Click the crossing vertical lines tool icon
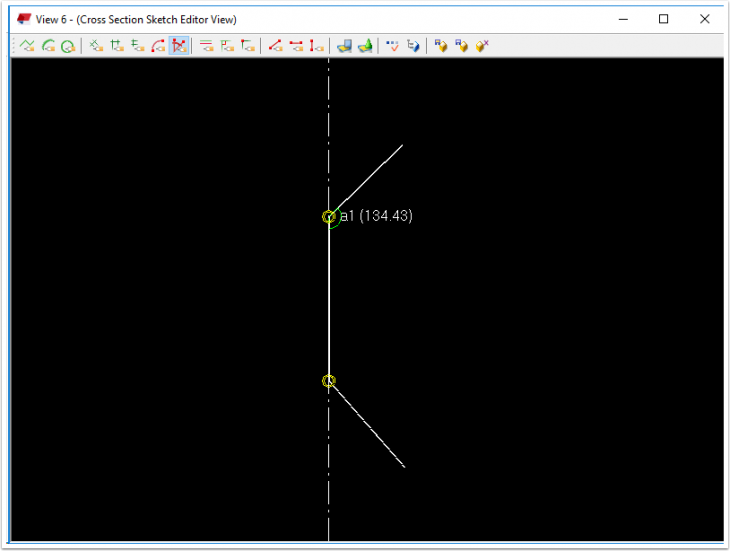Viewport: 730px width, 551px height. (x=117, y=46)
